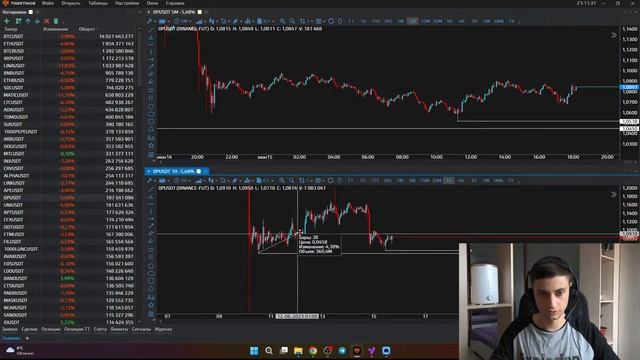This screenshot has width=640, height=360.
Task: Move selected ticker up in watchlist
Action: pyautogui.click(x=28, y=21)
